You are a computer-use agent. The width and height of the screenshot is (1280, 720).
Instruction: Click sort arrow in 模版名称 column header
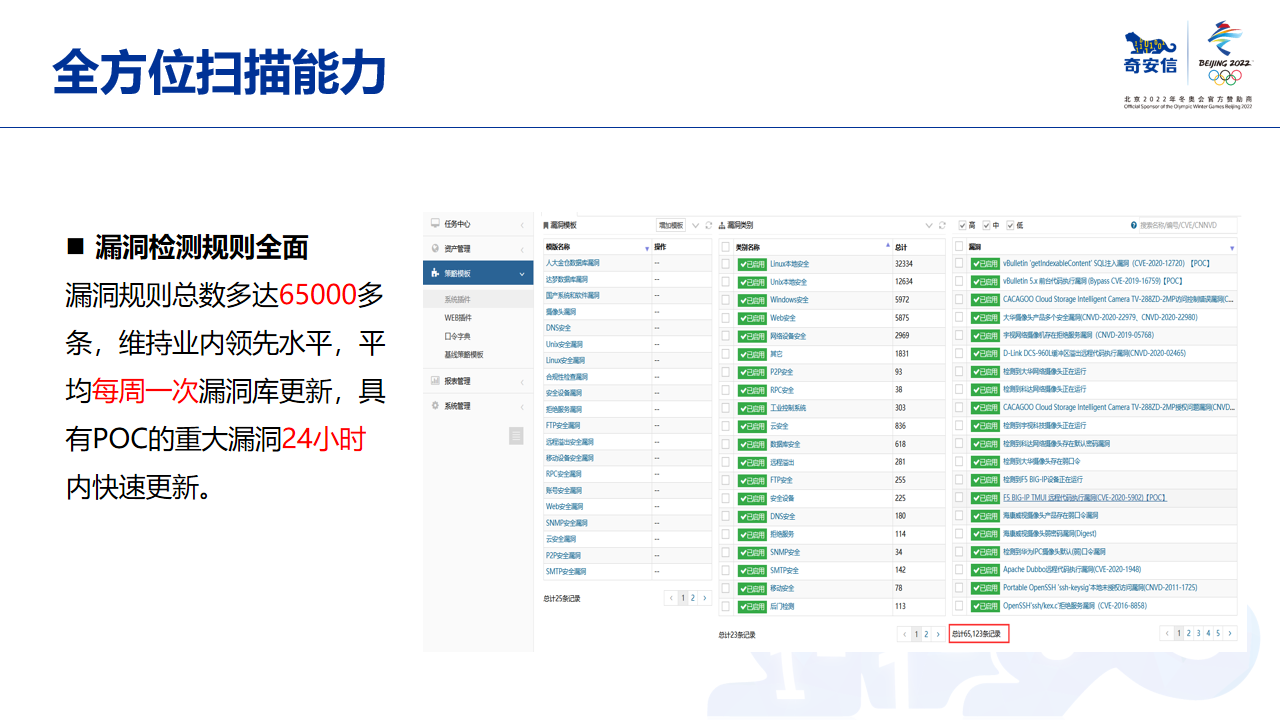647,247
